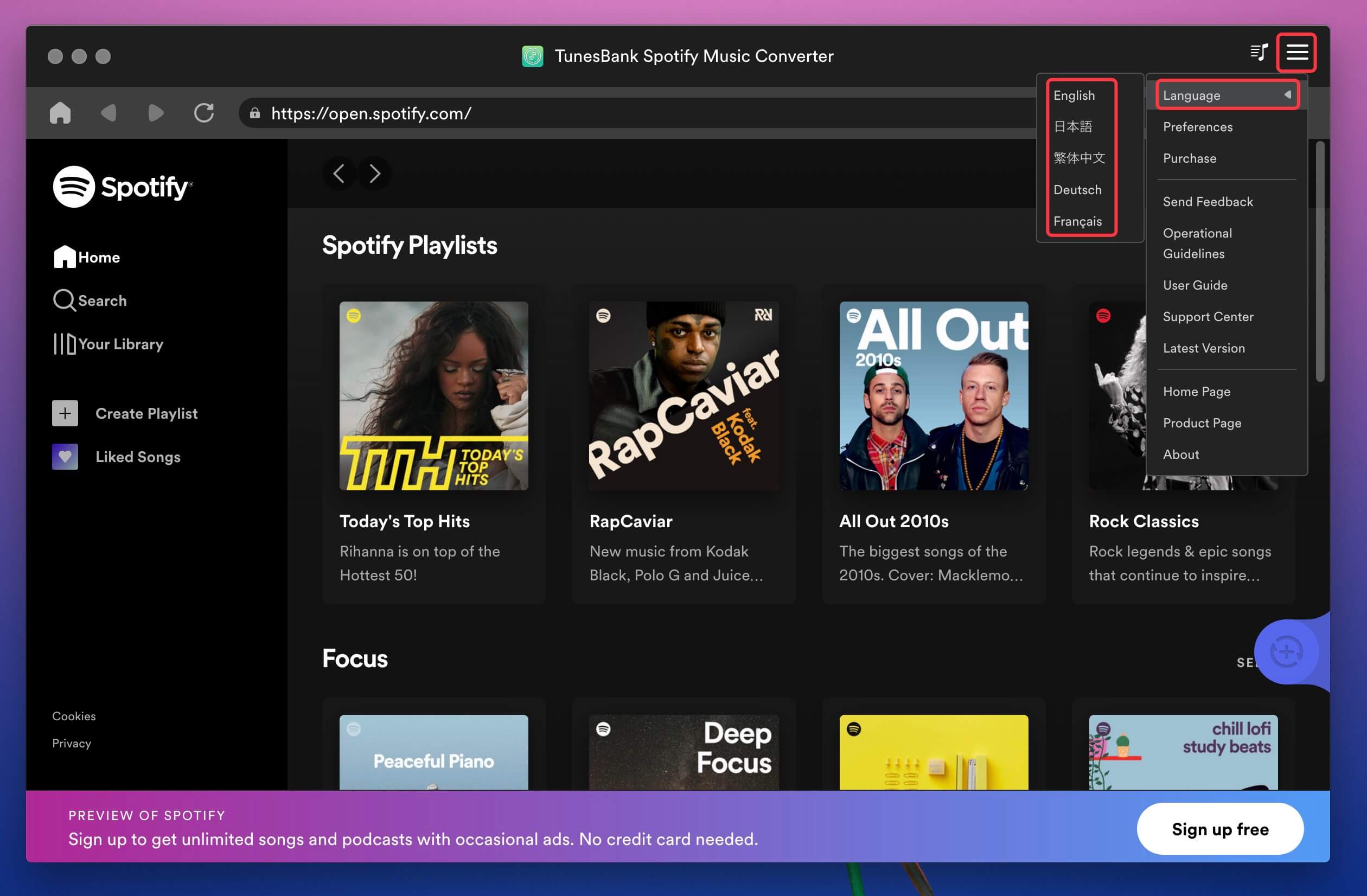Reload the Spotify page

[x=204, y=113]
